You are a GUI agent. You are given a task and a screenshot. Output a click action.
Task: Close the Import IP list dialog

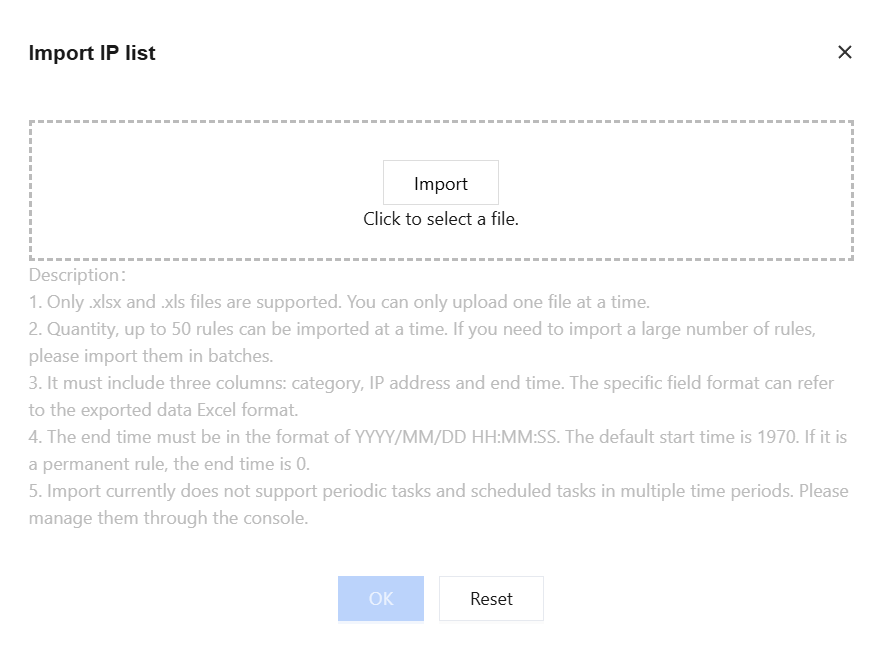click(x=845, y=52)
